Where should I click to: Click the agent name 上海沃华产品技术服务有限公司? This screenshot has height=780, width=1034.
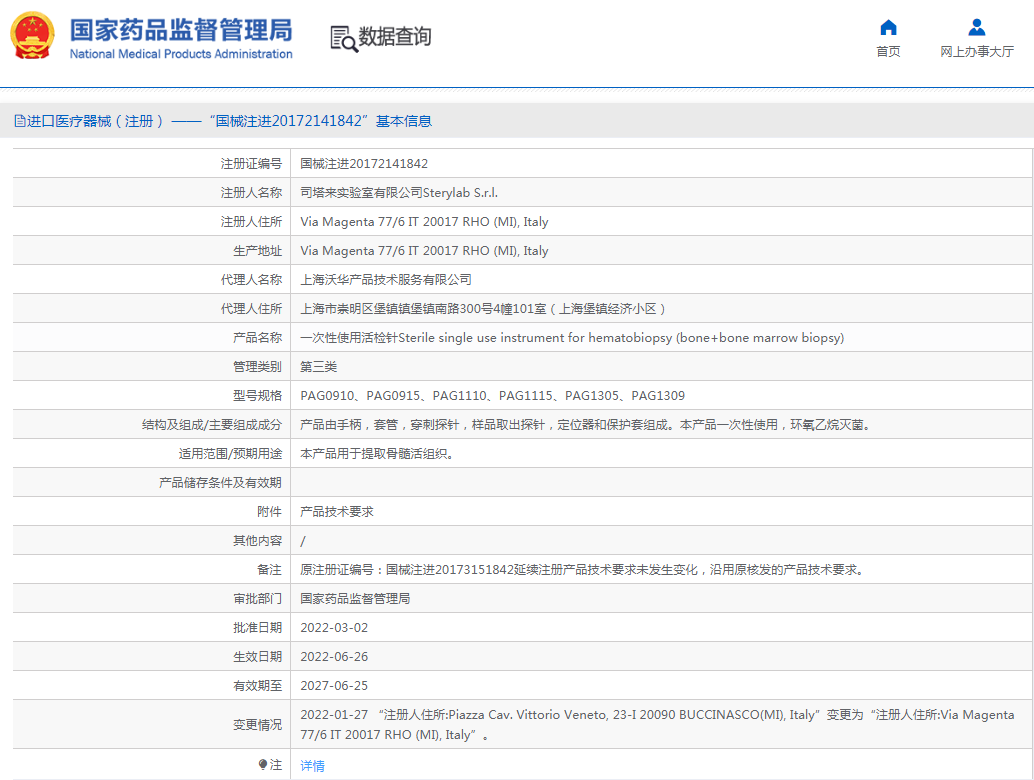pyautogui.click(x=386, y=280)
